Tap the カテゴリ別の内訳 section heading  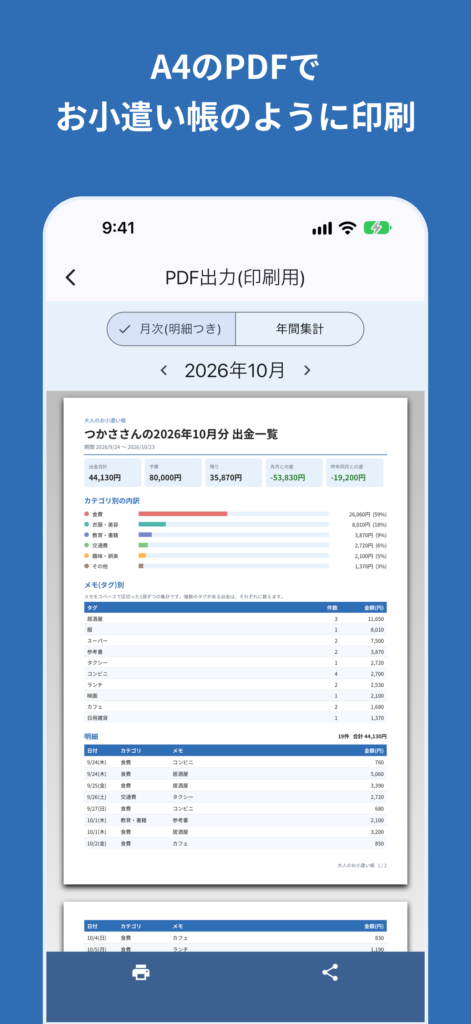tap(111, 500)
